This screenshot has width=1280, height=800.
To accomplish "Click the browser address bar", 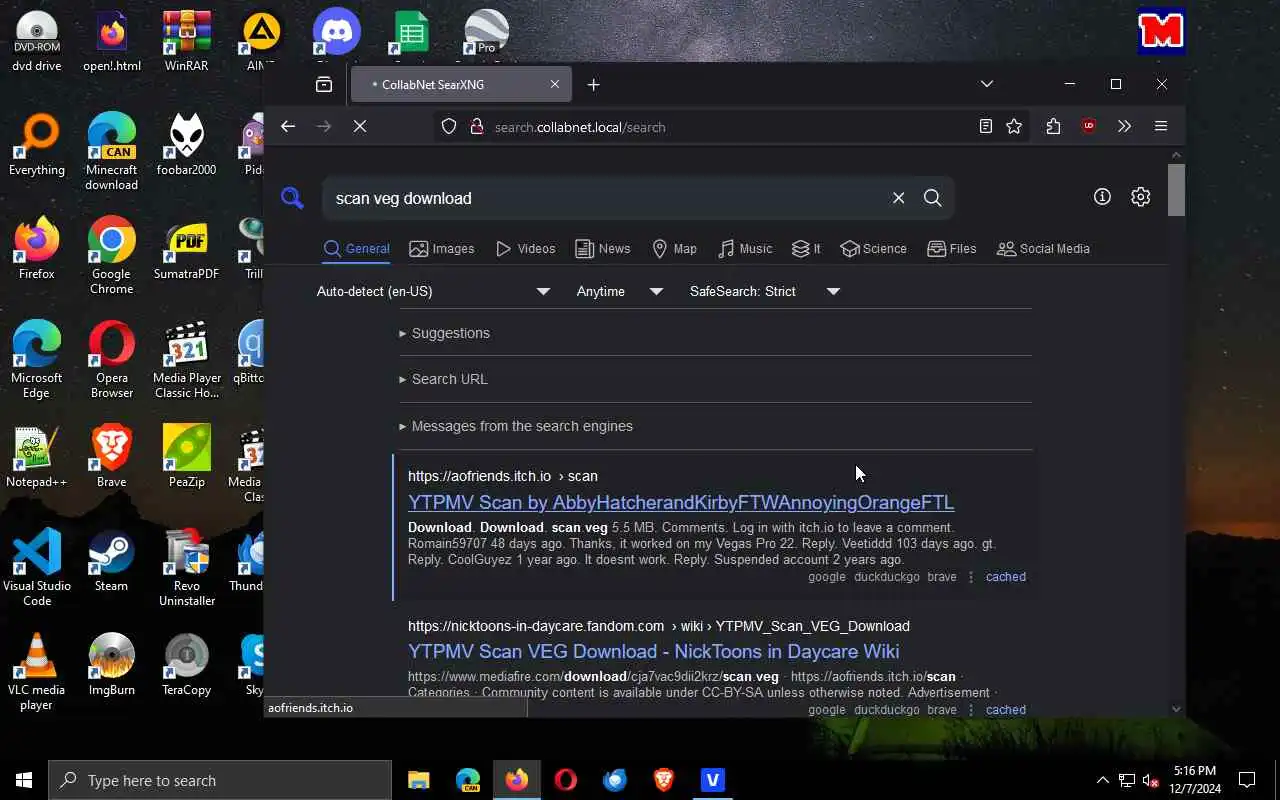I will click(x=730, y=127).
